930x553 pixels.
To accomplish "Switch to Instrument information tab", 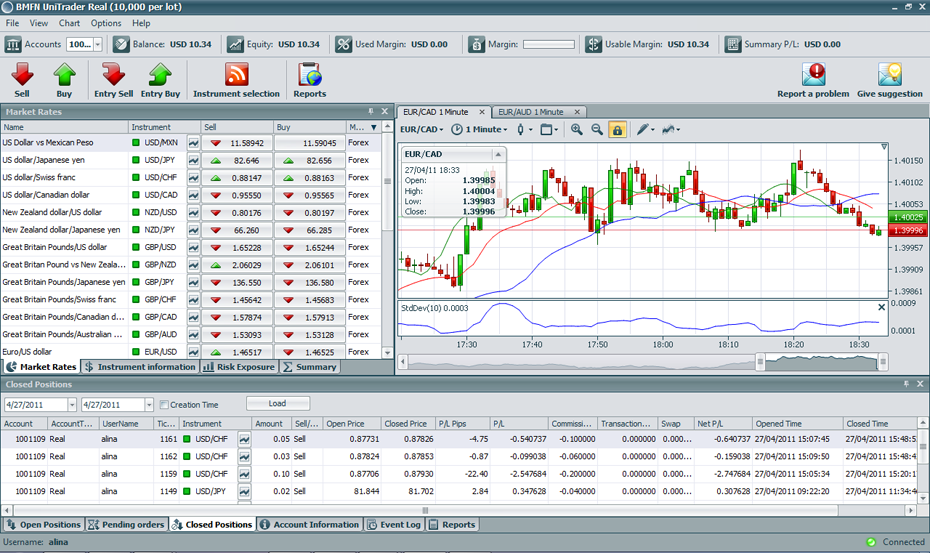I will [x=140, y=367].
